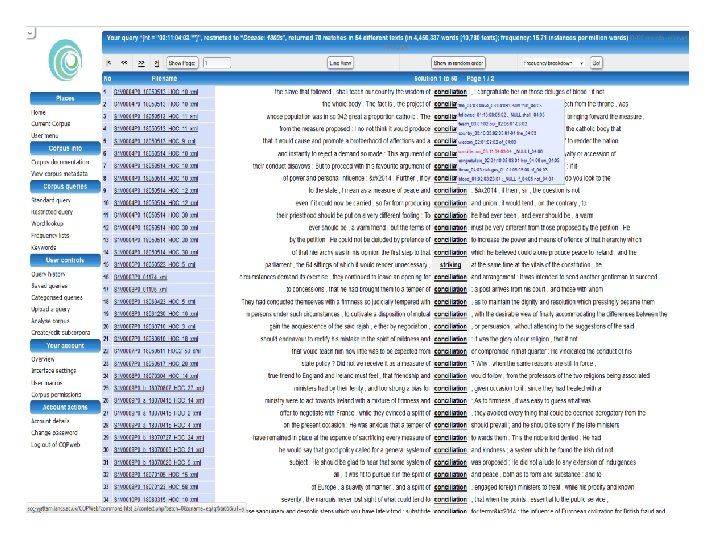Screen dimensions: 720x540
Task: Click the 'conciliation' node in row 25
Action: (x=450, y=388)
